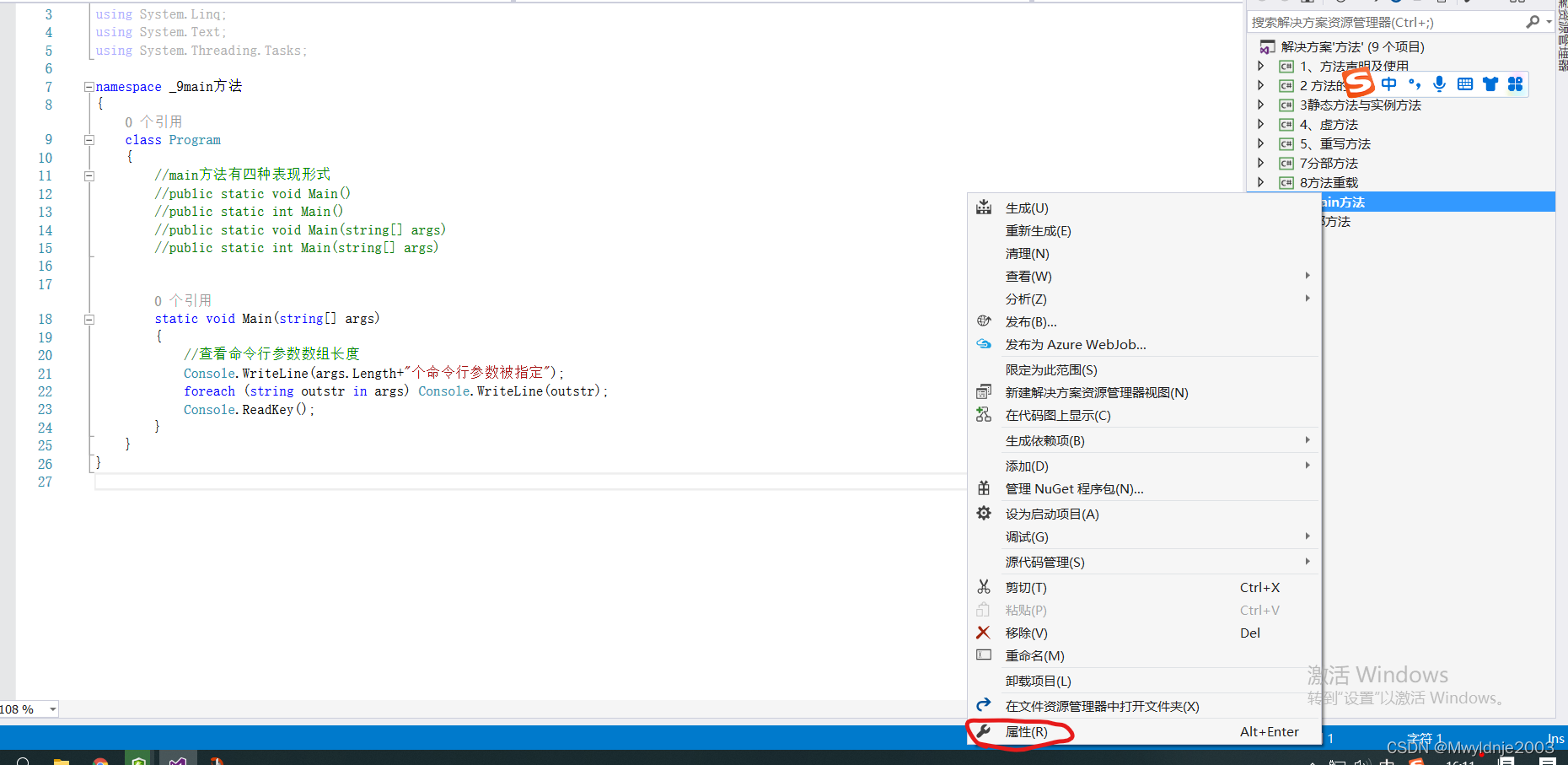1568x765 pixels.
Task: Expand the '2 方法的' project node
Action: (1261, 85)
